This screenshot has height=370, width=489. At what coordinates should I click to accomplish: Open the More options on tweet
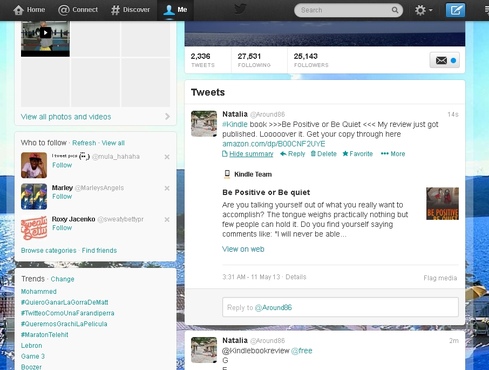click(x=393, y=154)
